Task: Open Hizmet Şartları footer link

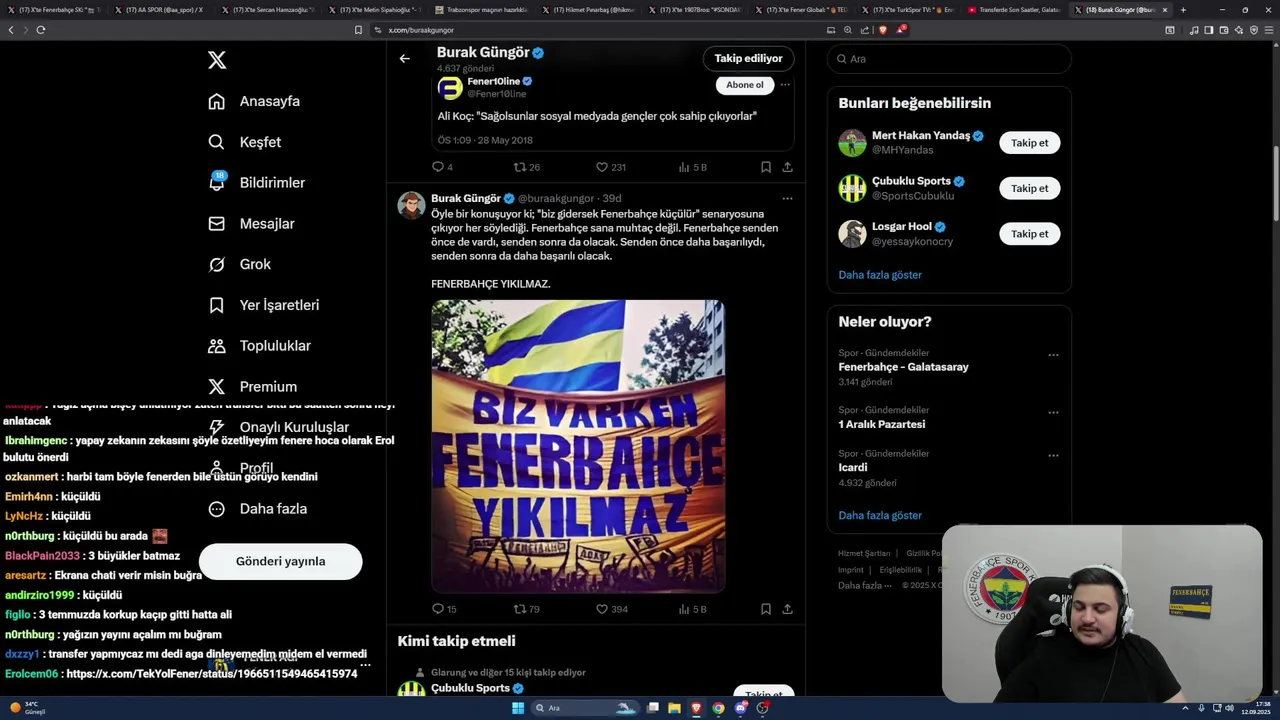Action: 864,553
